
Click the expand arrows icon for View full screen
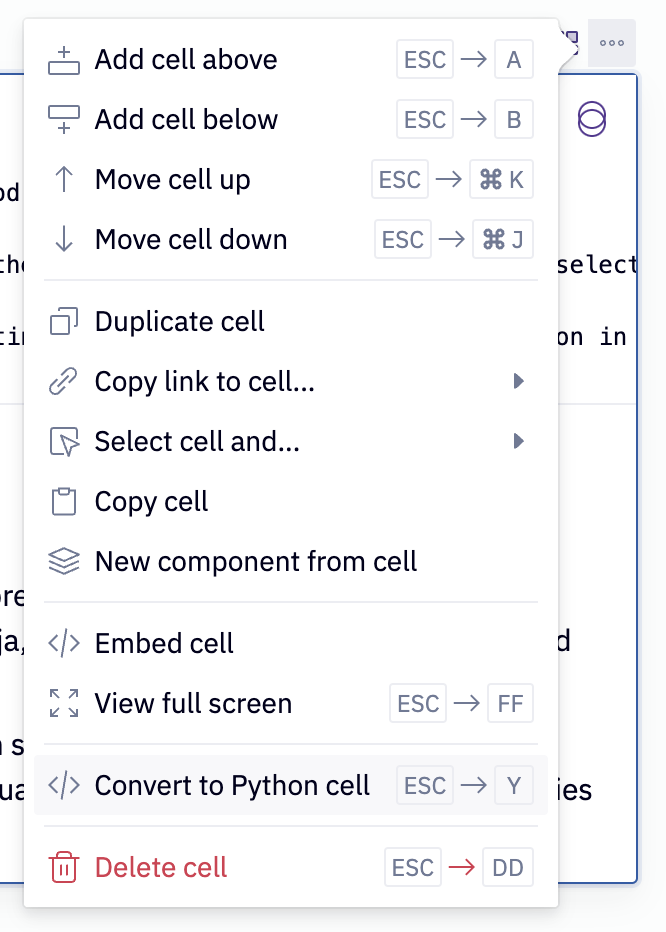[62, 703]
